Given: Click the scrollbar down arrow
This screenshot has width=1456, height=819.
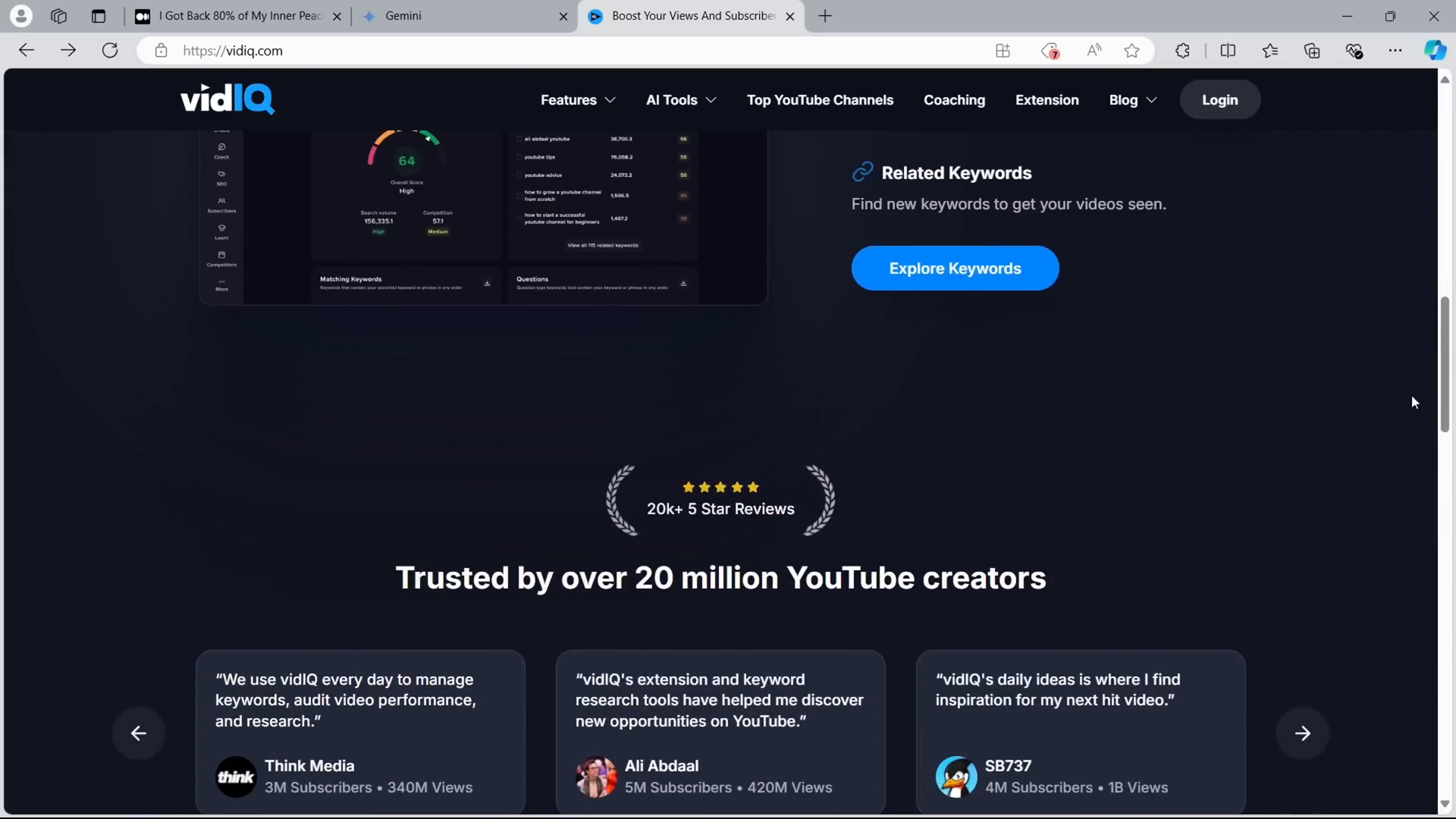Looking at the screenshot, I should [x=1445, y=804].
